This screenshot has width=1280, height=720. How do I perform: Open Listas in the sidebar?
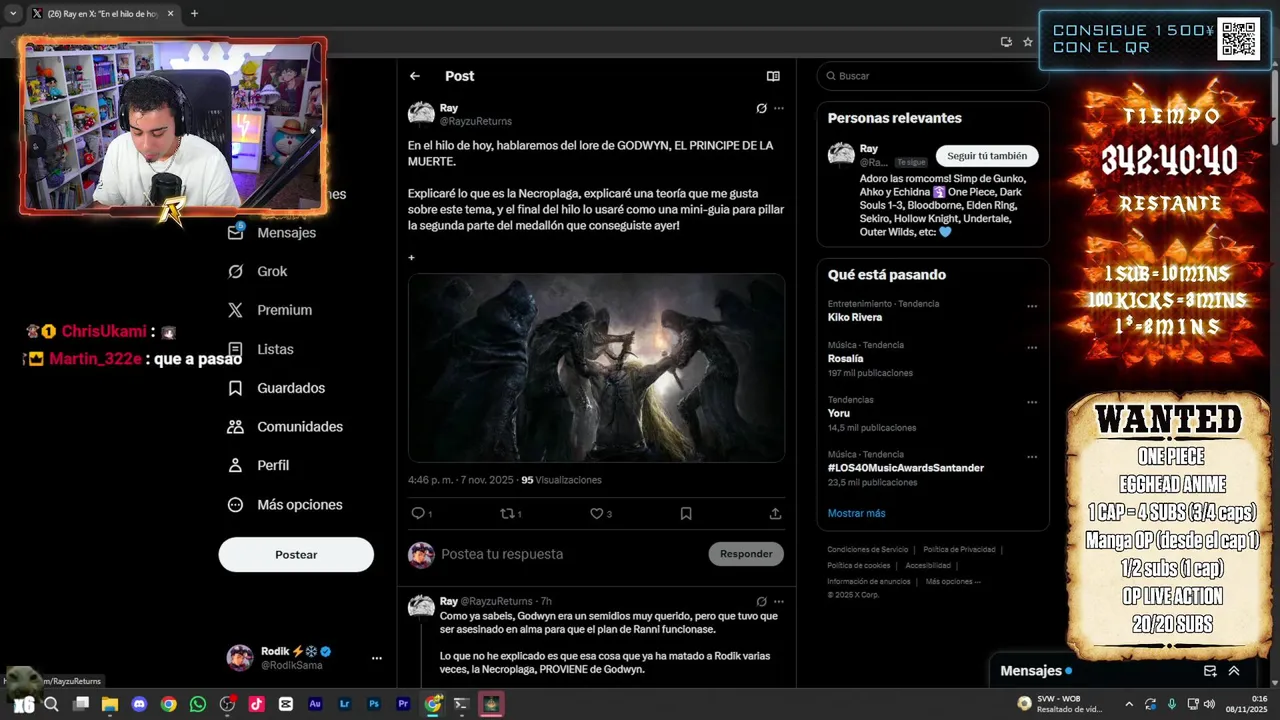[261, 349]
